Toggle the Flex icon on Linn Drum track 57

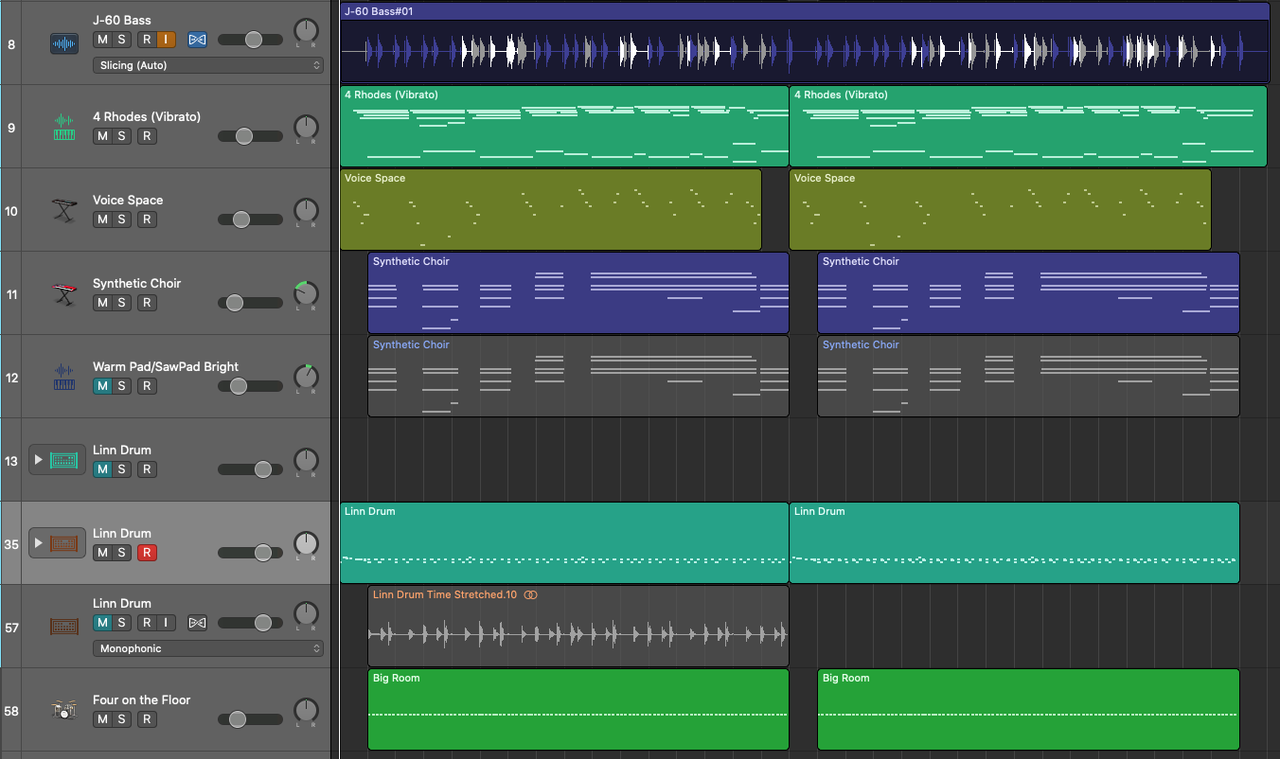[197, 622]
